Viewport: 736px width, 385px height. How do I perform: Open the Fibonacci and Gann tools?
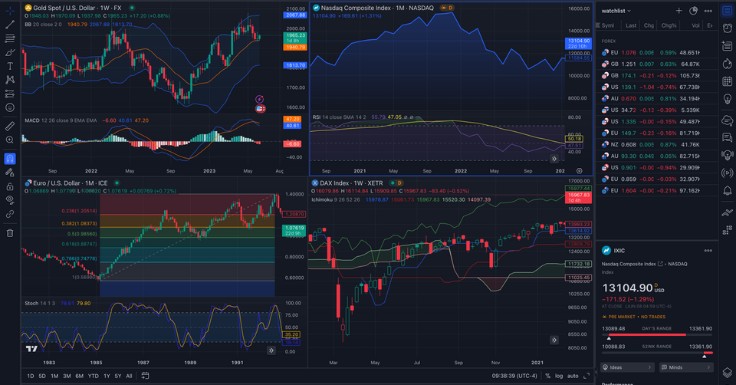[10, 38]
